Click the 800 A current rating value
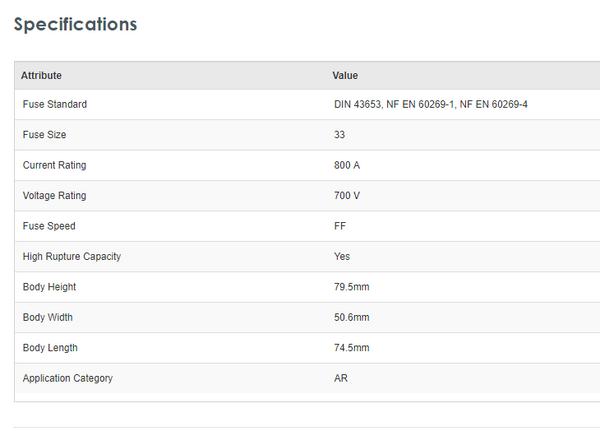600x431 pixels. click(x=347, y=165)
